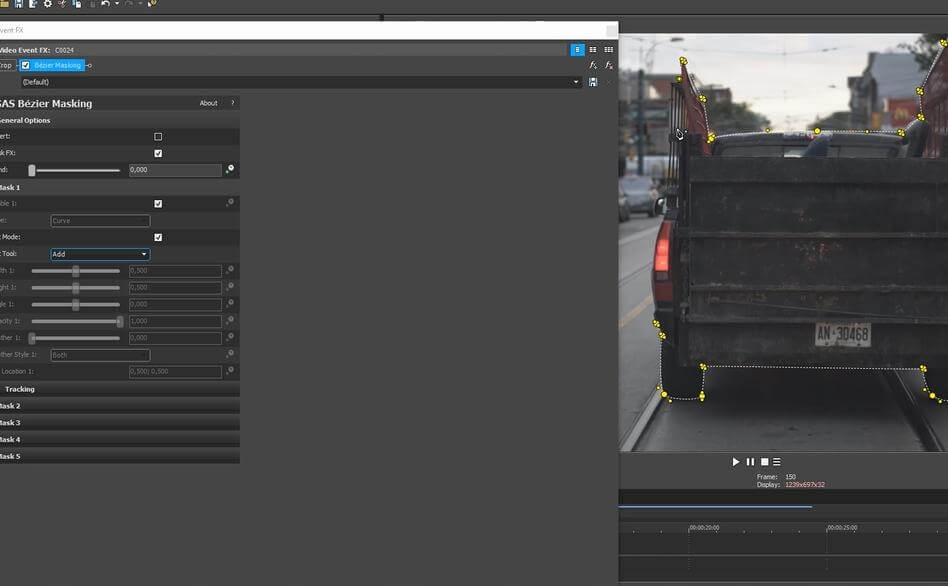948x586 pixels.
Task: Uncheck the Bézier Masking plug-in checkbox
Action: pos(26,65)
